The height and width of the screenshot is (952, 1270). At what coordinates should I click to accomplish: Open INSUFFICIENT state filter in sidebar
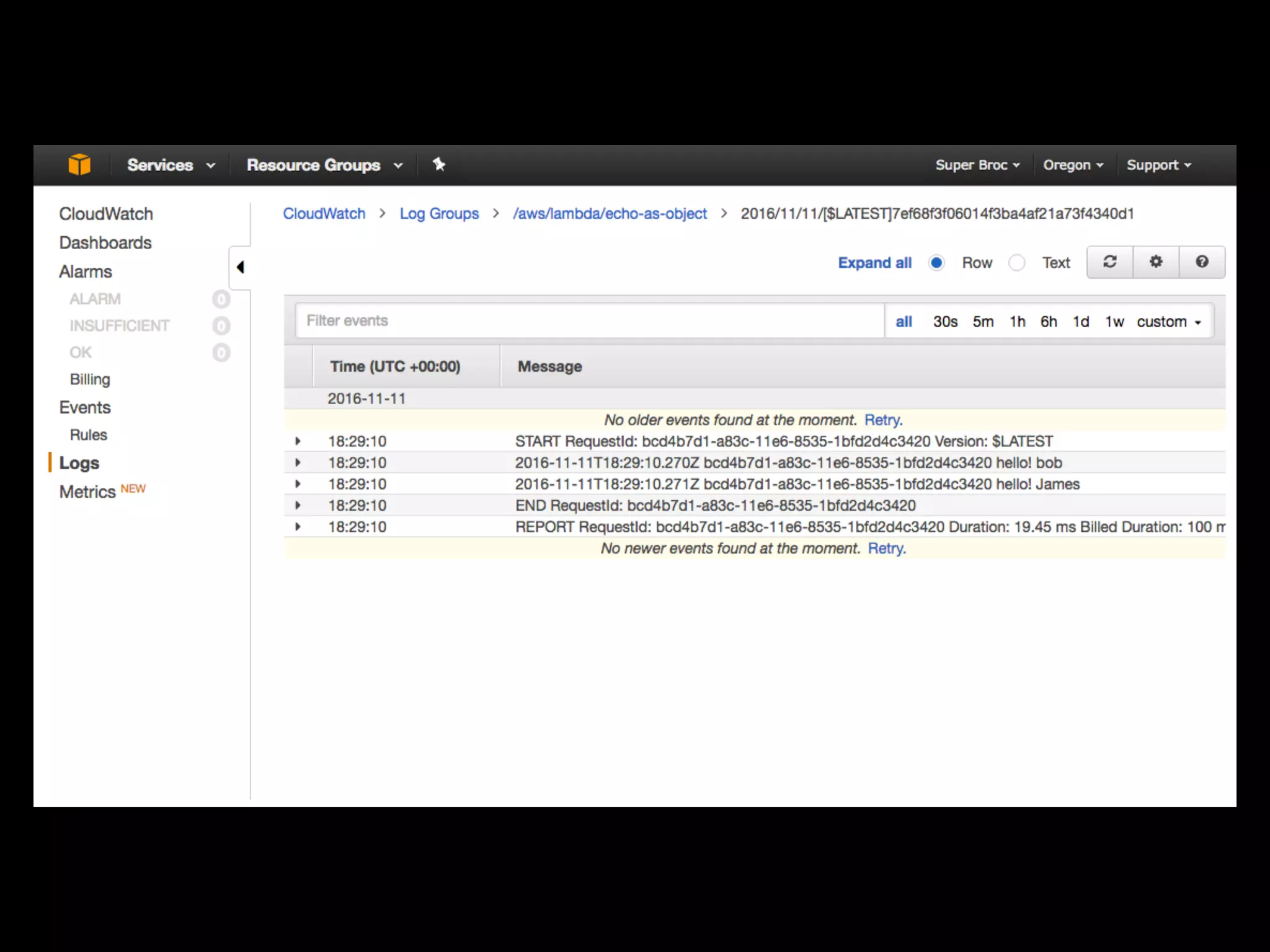coord(119,326)
